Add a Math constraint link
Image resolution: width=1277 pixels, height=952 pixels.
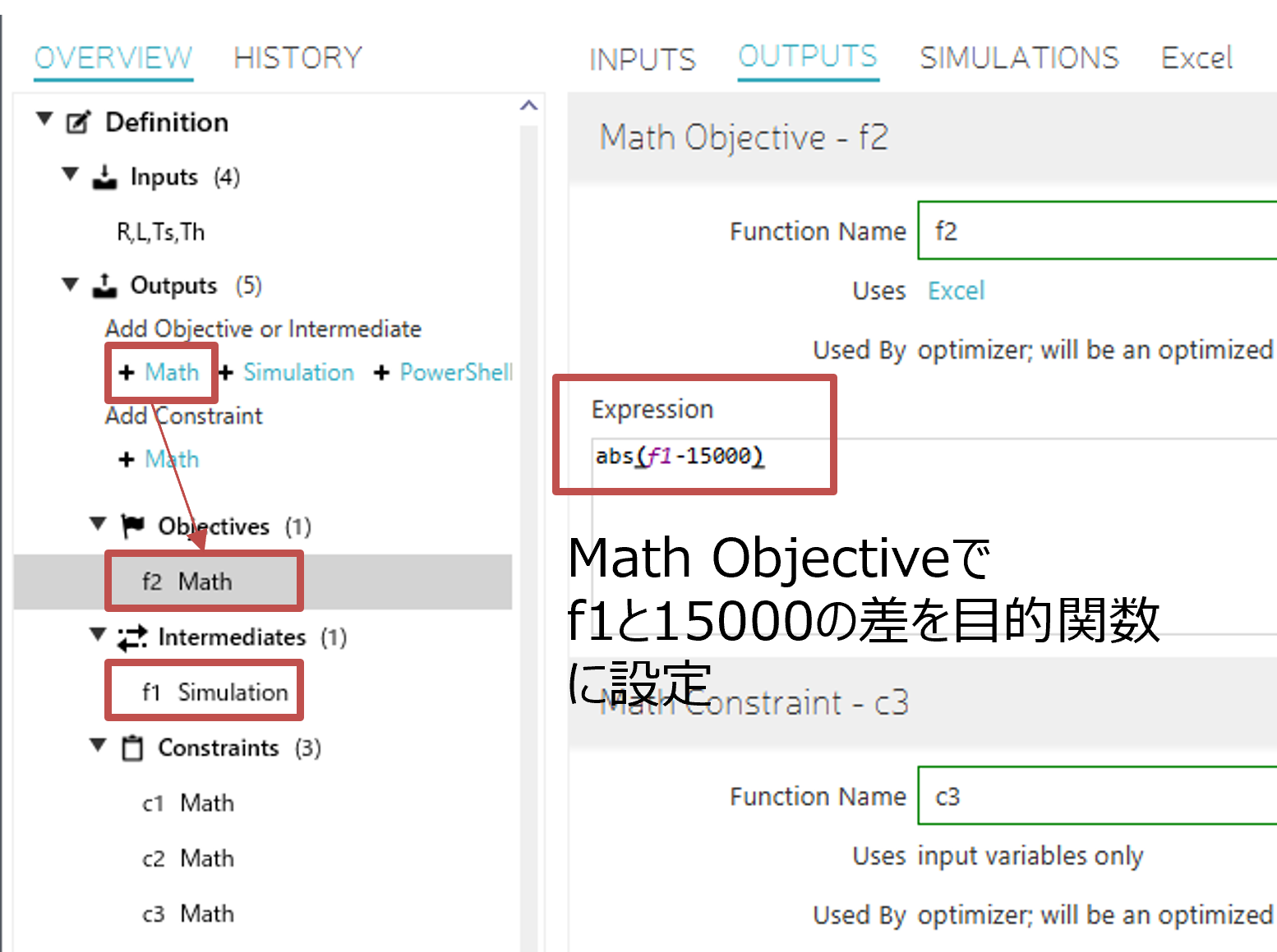pyautogui.click(x=172, y=459)
